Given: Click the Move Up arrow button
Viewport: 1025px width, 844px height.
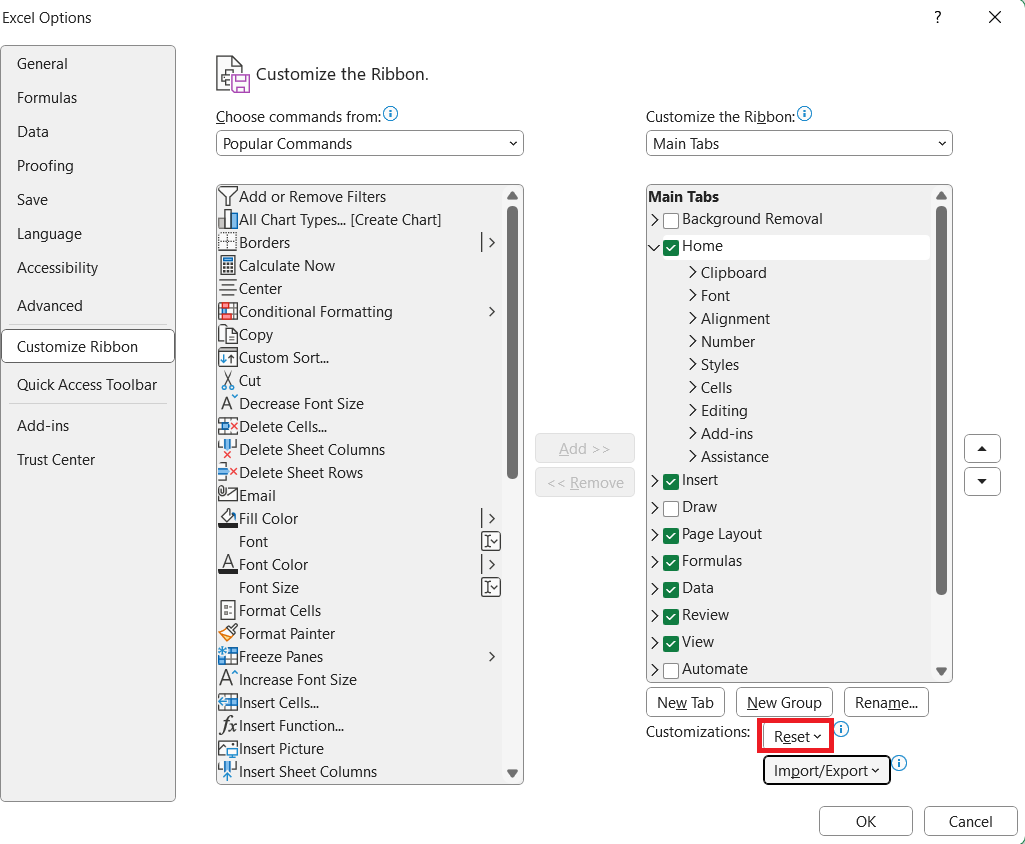Looking at the screenshot, I should click(x=982, y=448).
